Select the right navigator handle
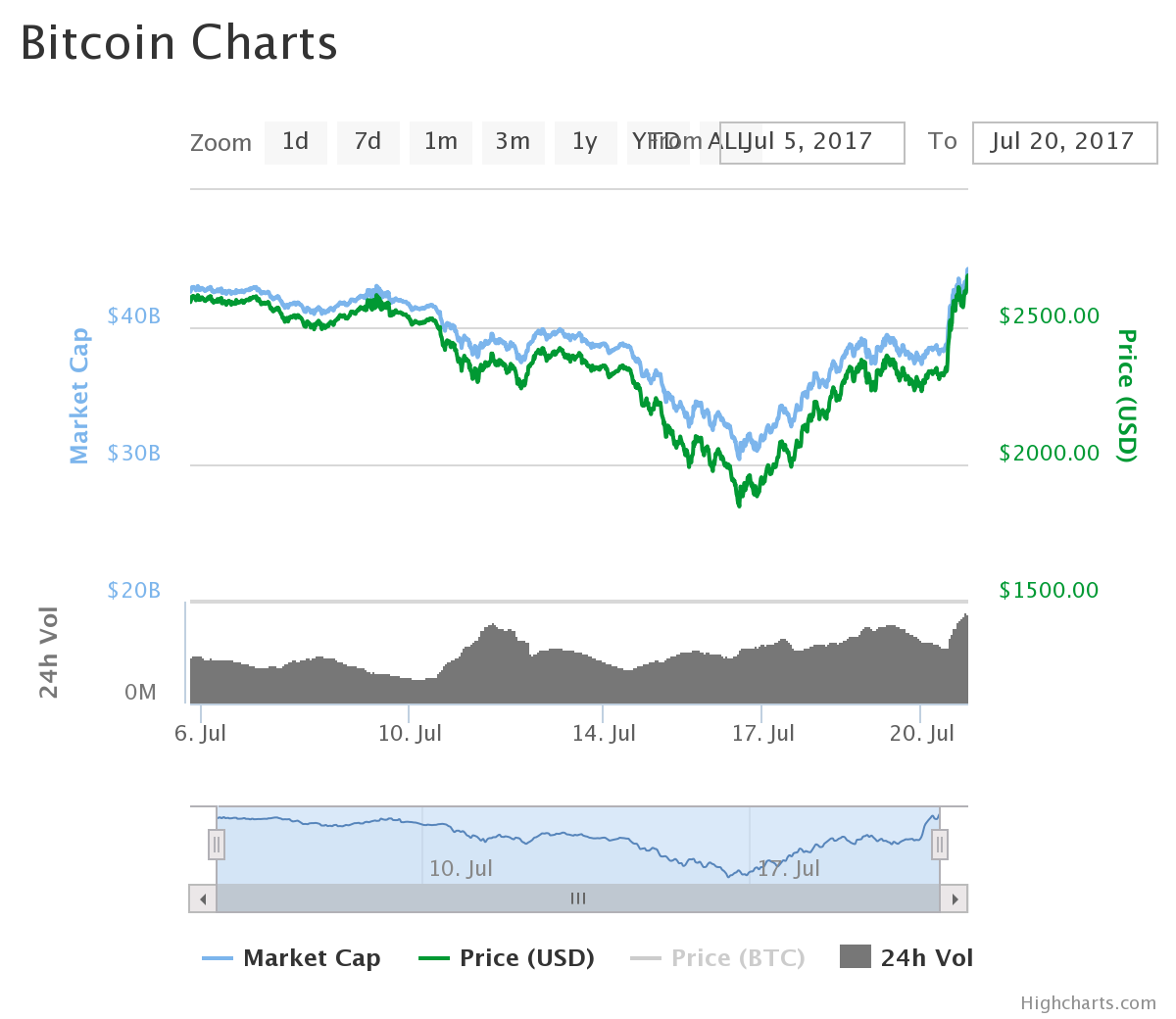1176x1019 pixels. 938,843
